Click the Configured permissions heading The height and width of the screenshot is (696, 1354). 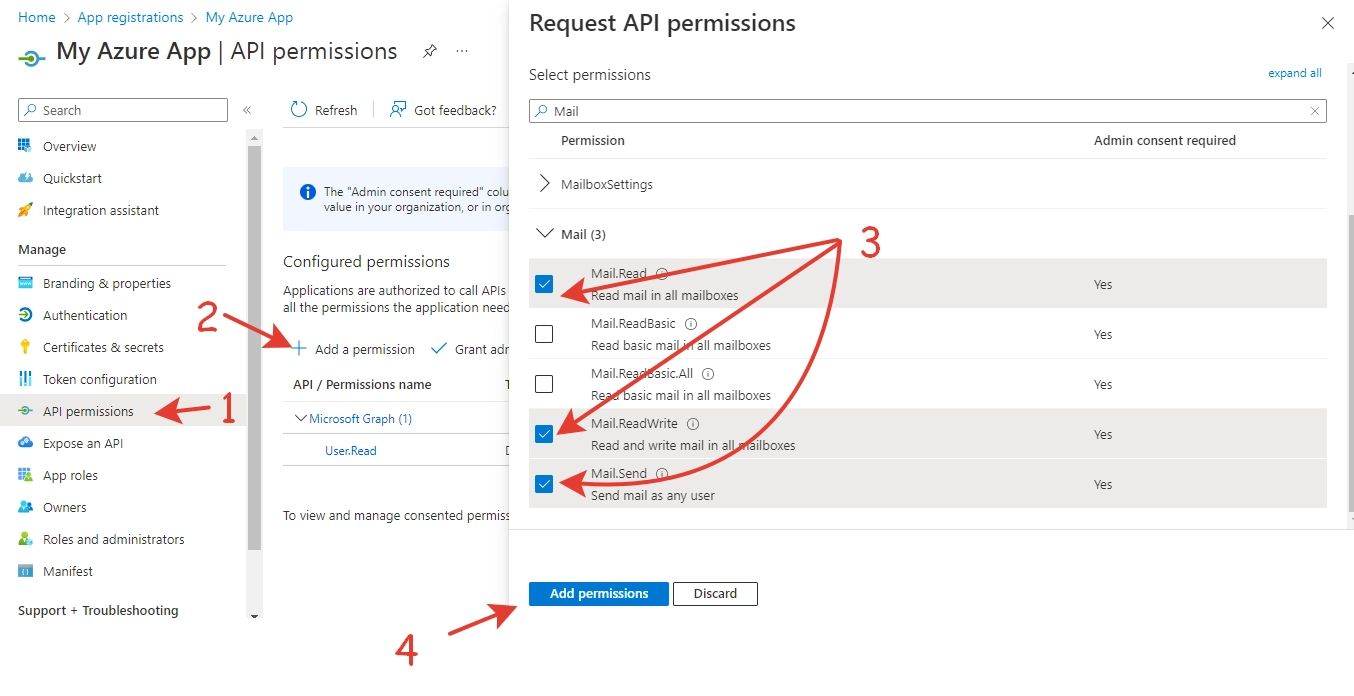[366, 261]
